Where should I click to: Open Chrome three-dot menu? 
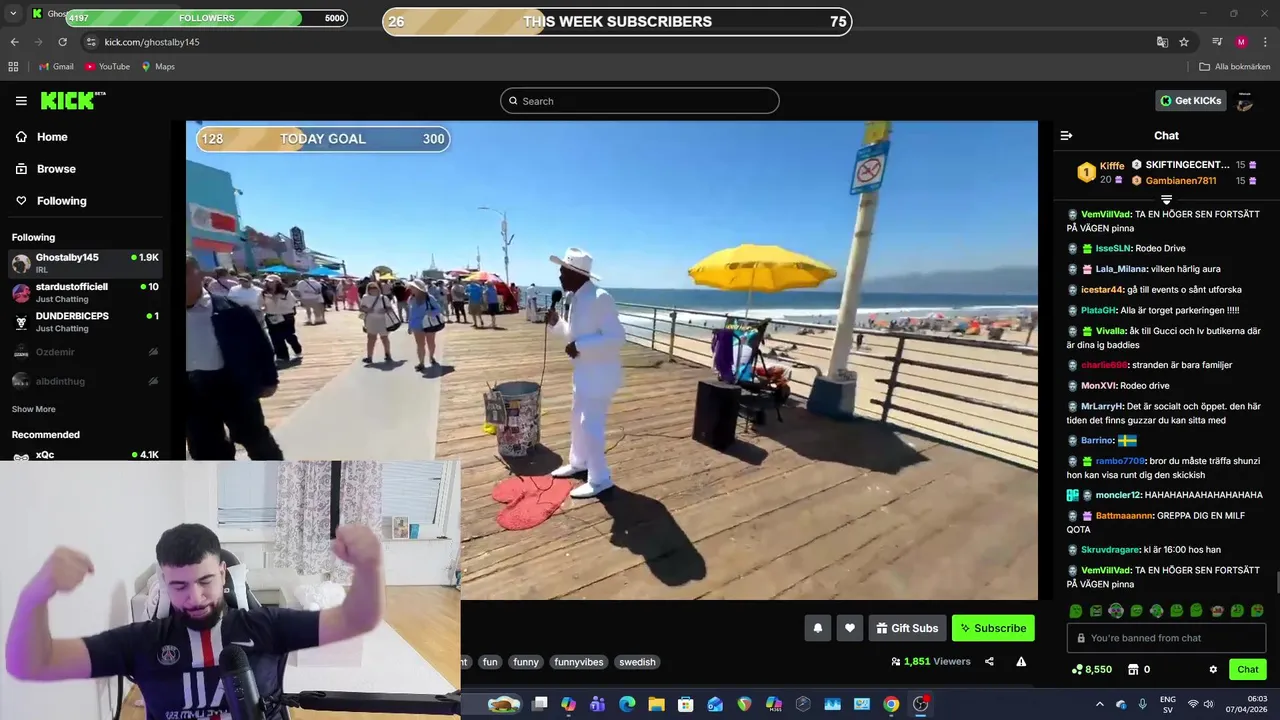pyautogui.click(x=1265, y=42)
